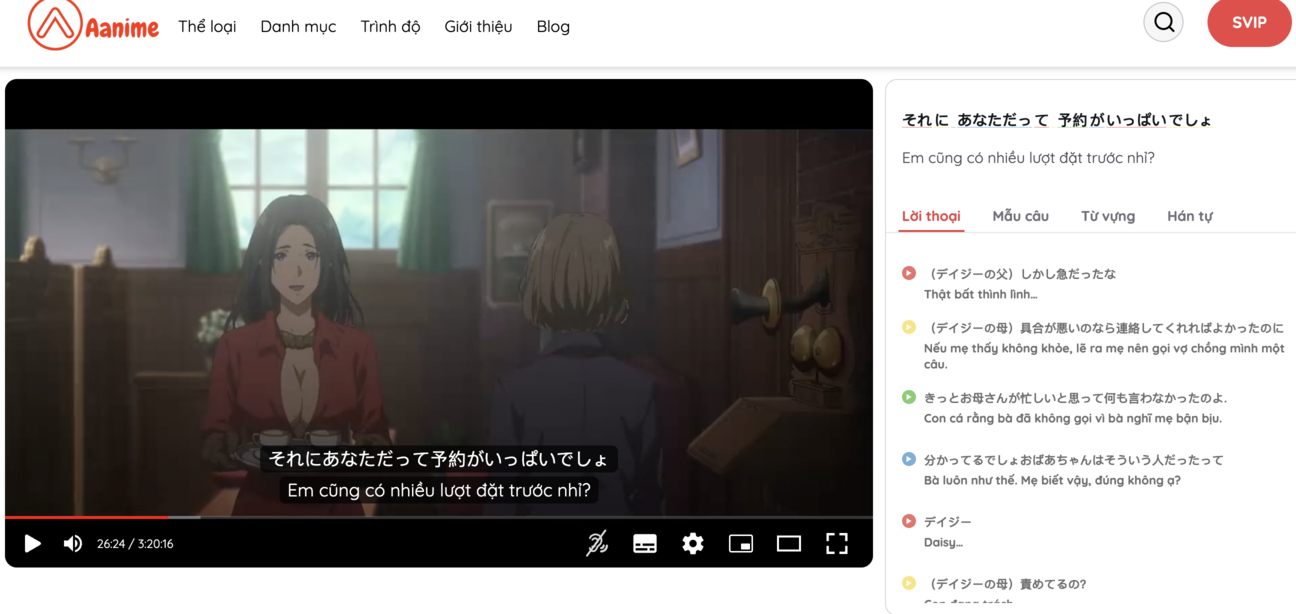Open the search magnifier in the header
1296x614 pixels.
(1162, 21)
